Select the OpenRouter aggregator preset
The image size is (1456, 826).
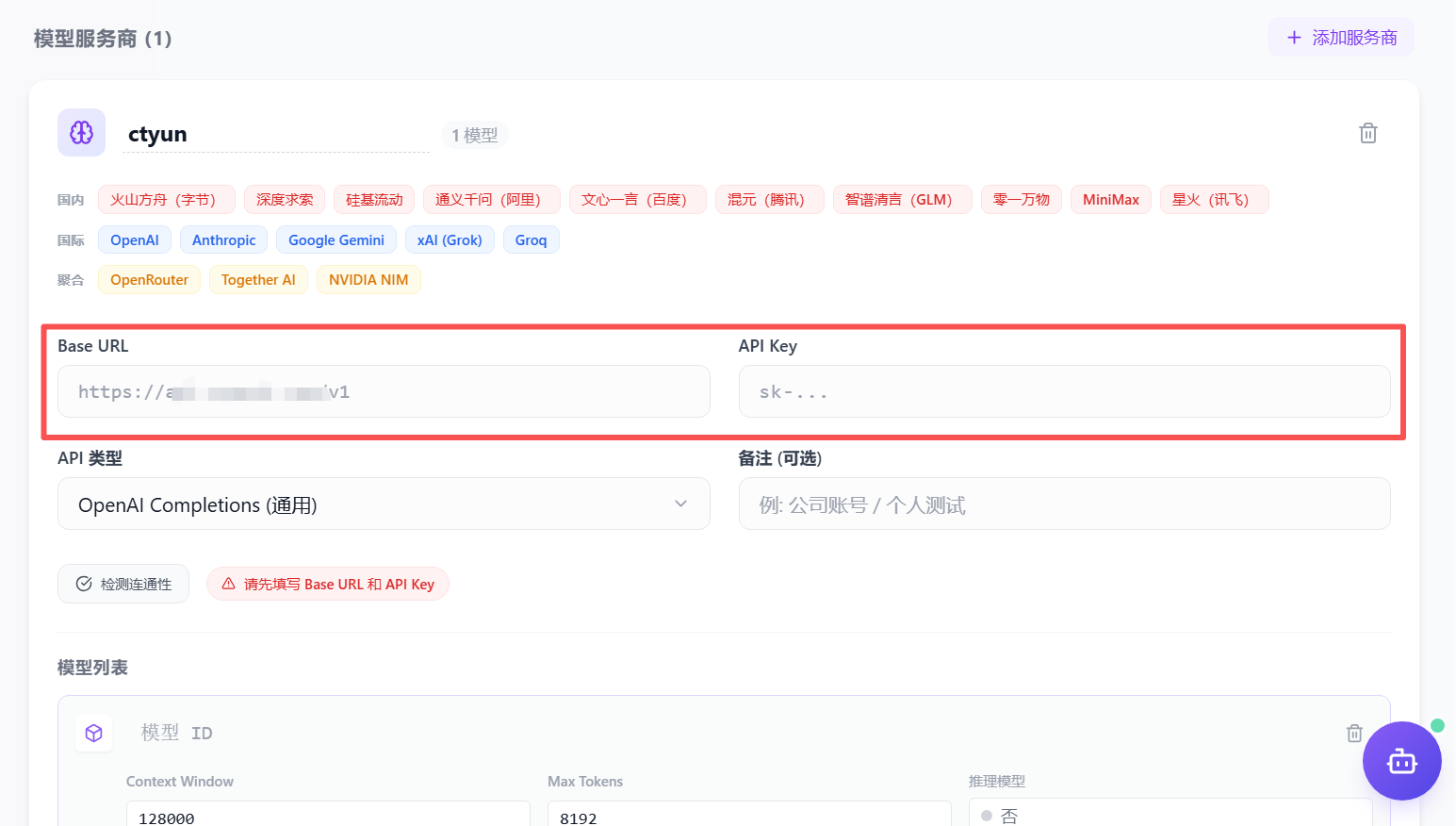tap(149, 280)
